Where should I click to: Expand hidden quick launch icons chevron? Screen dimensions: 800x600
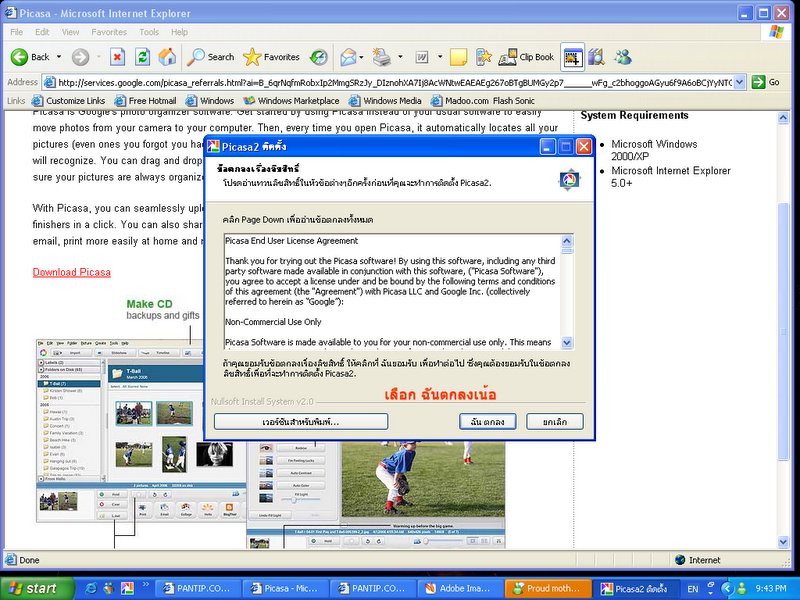point(145,584)
